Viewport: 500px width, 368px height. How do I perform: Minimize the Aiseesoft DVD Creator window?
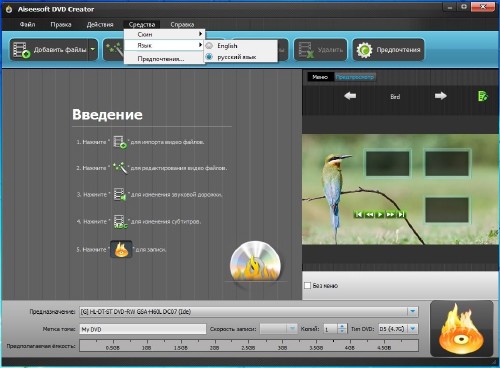(450, 7)
